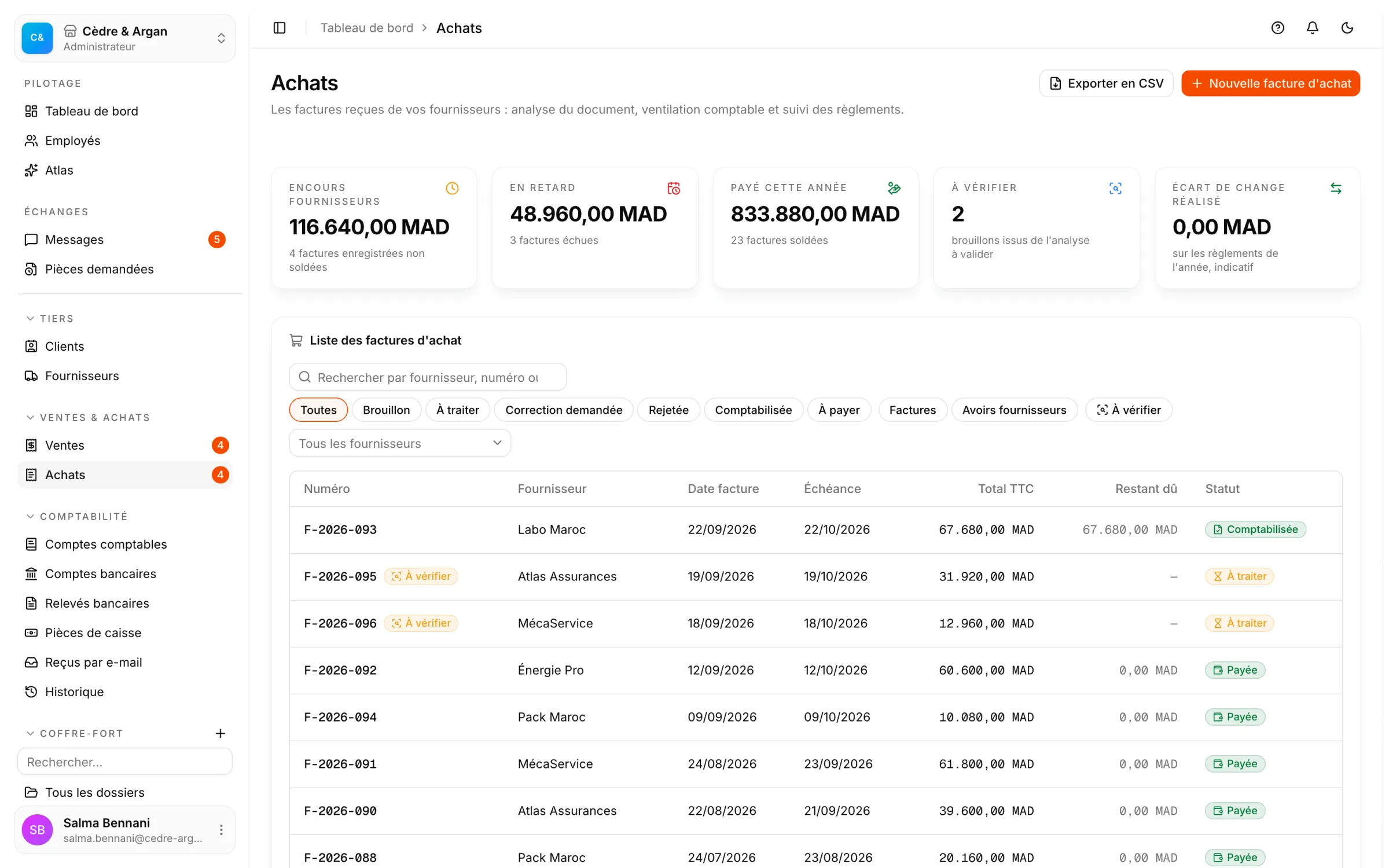1389x868 pixels.
Task: Collapse the Comptabilité section
Action: 76,516
